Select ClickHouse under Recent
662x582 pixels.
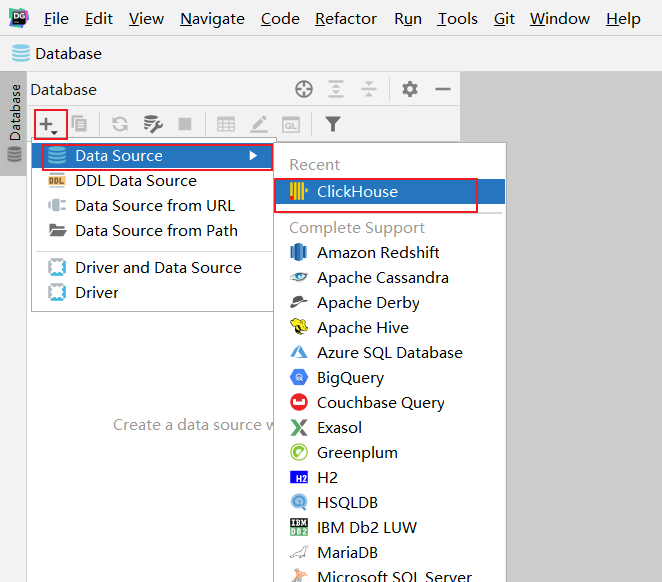(390, 192)
